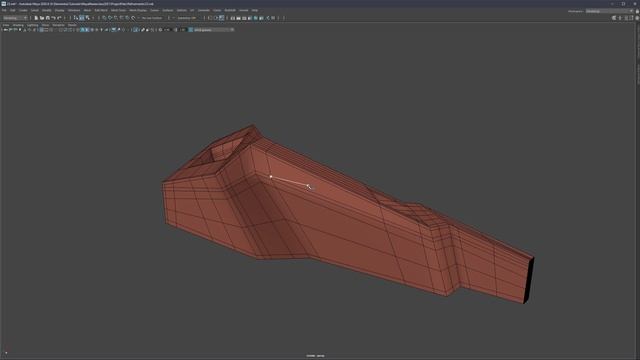
Task: Open the panel Show menu
Action: click(x=45, y=25)
